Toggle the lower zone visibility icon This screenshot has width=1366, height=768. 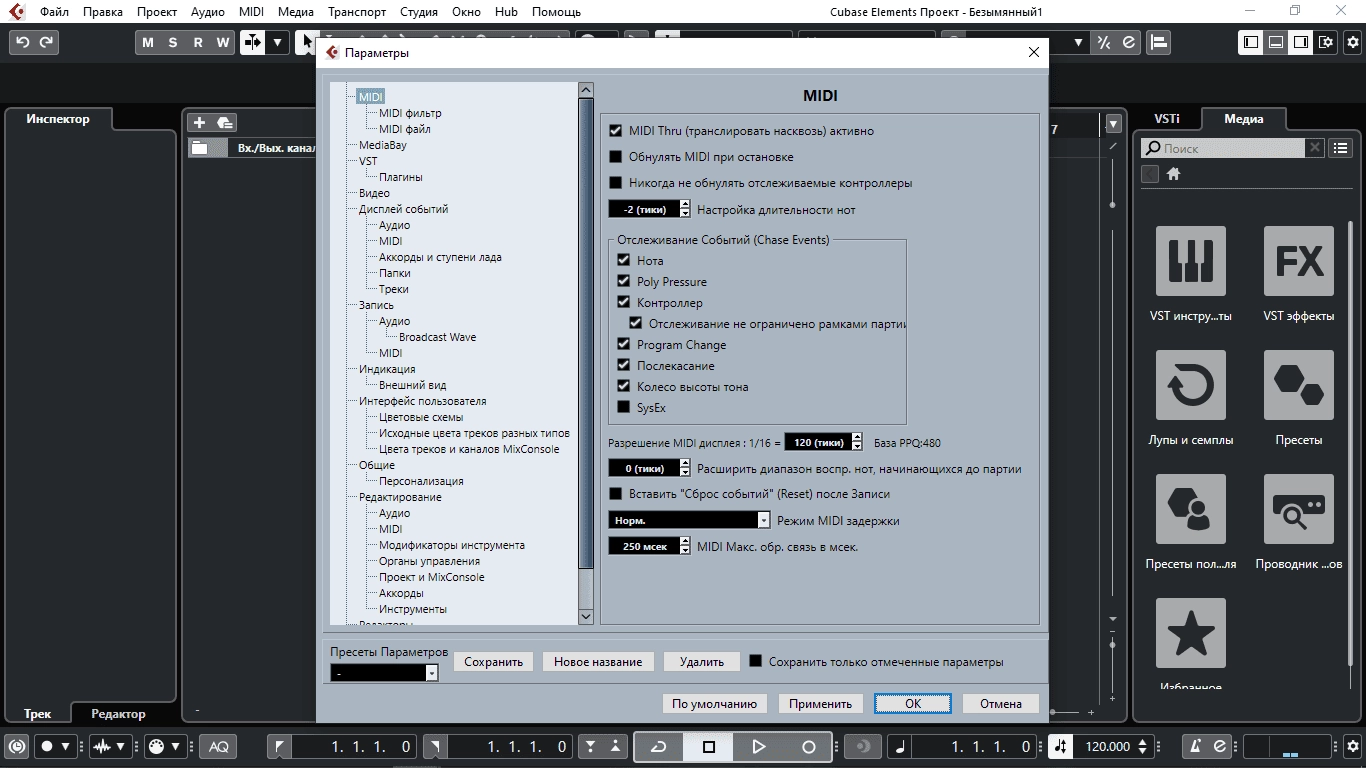point(1276,42)
